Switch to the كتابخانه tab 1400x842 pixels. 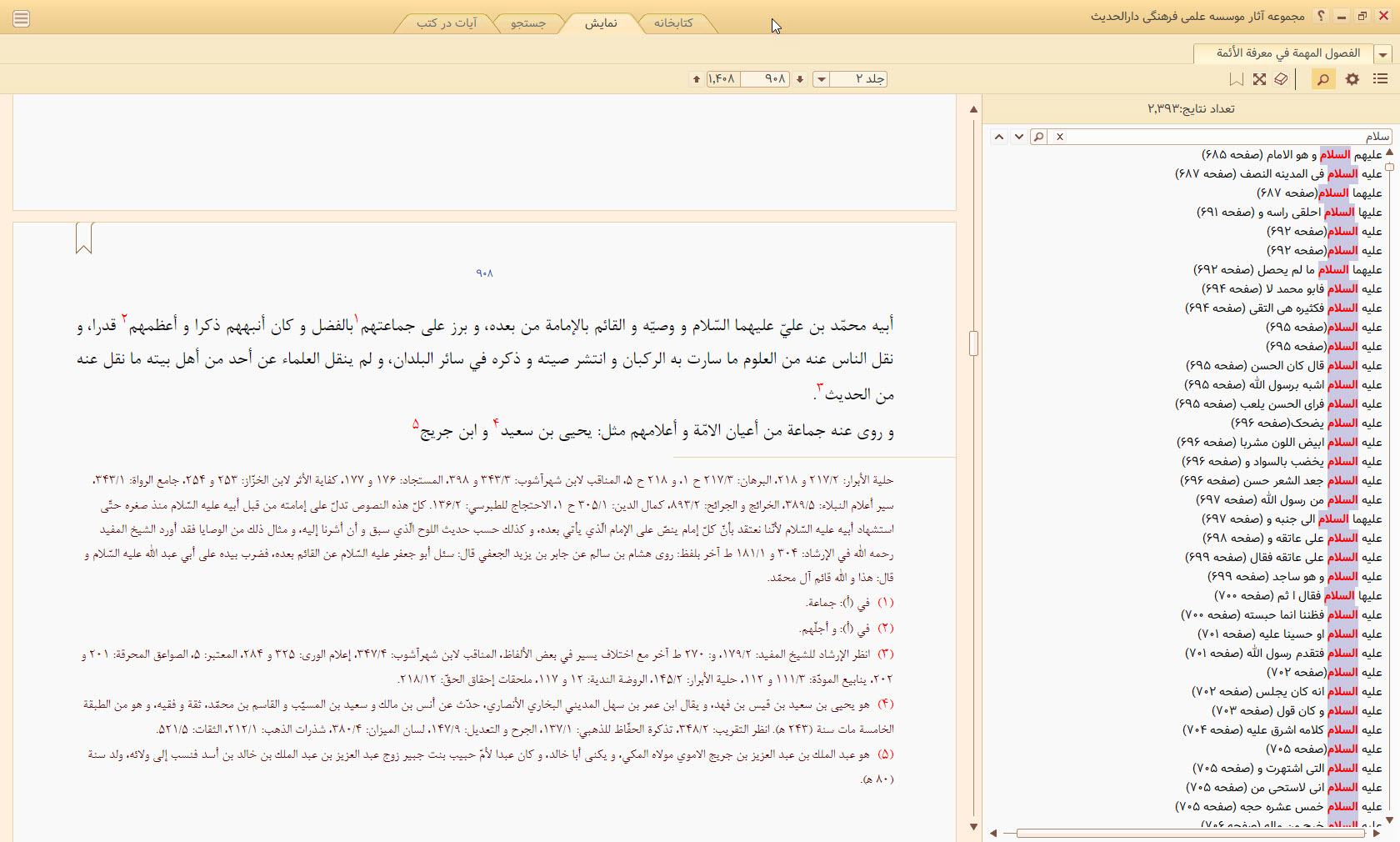(x=673, y=23)
